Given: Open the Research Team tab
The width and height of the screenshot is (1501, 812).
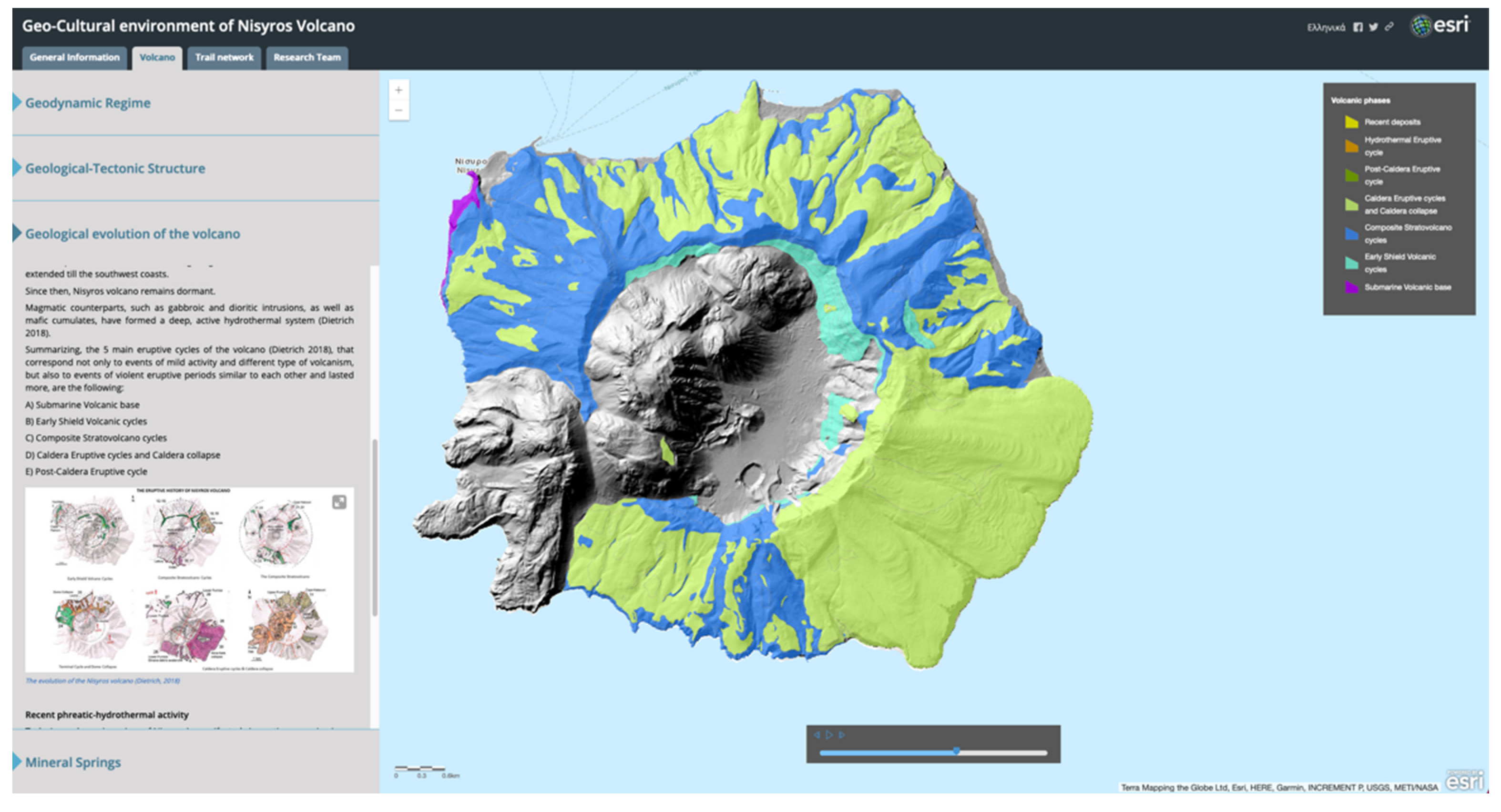Looking at the screenshot, I should click(x=307, y=58).
